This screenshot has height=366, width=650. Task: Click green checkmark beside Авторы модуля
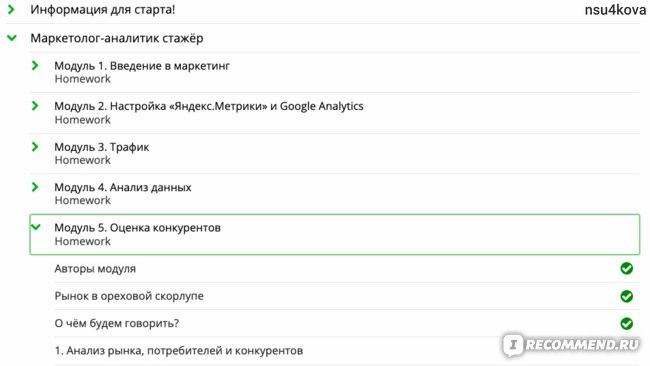626,269
